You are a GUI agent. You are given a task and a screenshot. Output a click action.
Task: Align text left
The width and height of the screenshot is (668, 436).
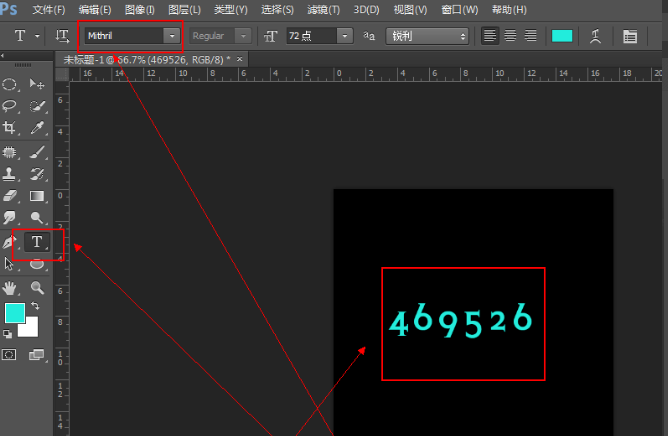(490, 35)
